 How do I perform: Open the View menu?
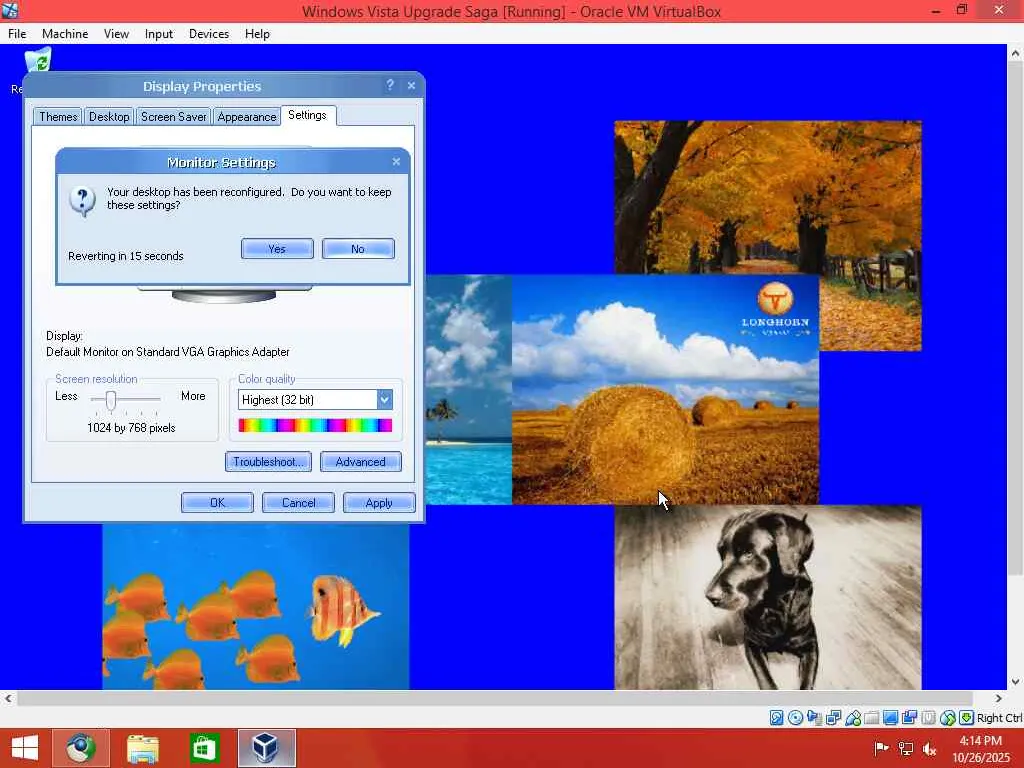(x=116, y=34)
